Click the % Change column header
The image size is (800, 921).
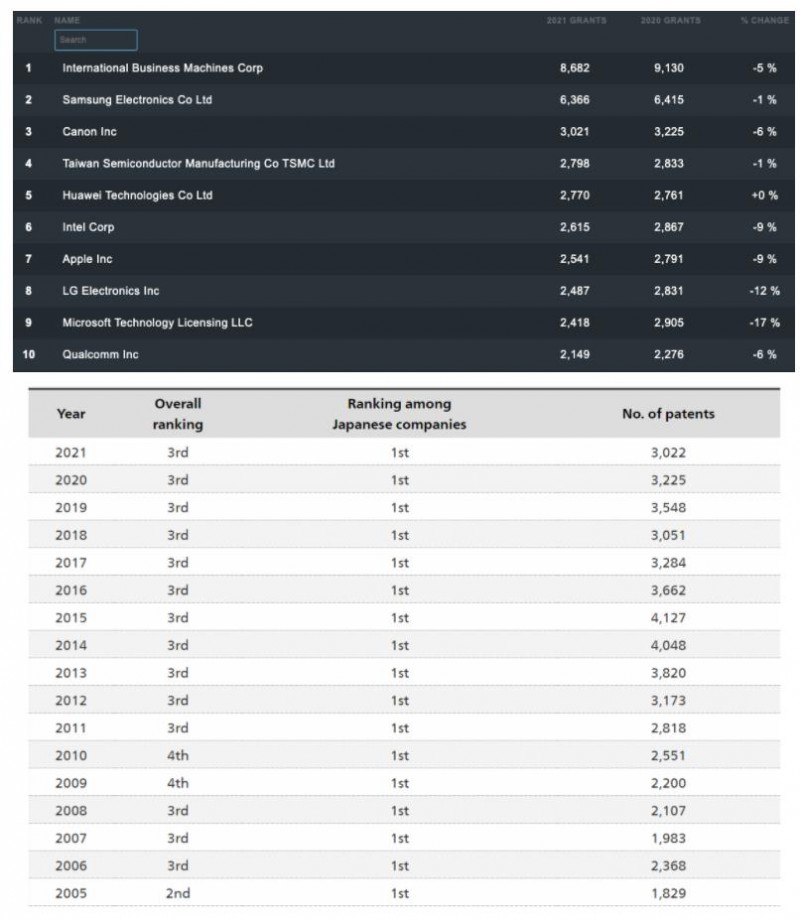[764, 20]
